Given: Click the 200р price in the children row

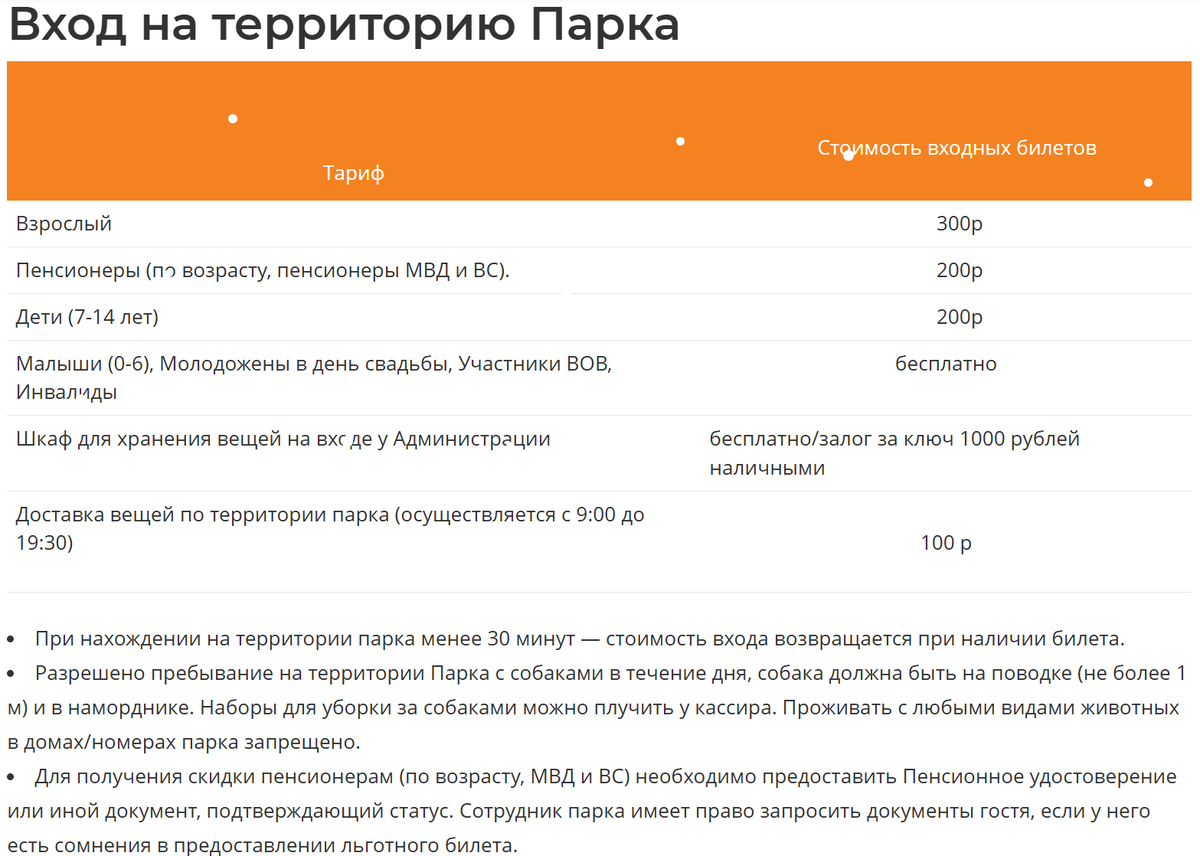Looking at the screenshot, I should click(959, 317).
